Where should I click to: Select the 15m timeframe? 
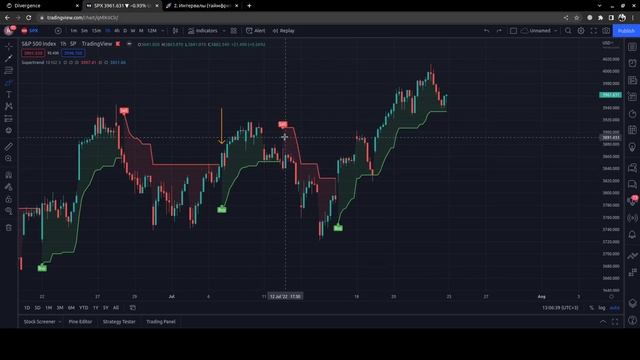(96, 31)
